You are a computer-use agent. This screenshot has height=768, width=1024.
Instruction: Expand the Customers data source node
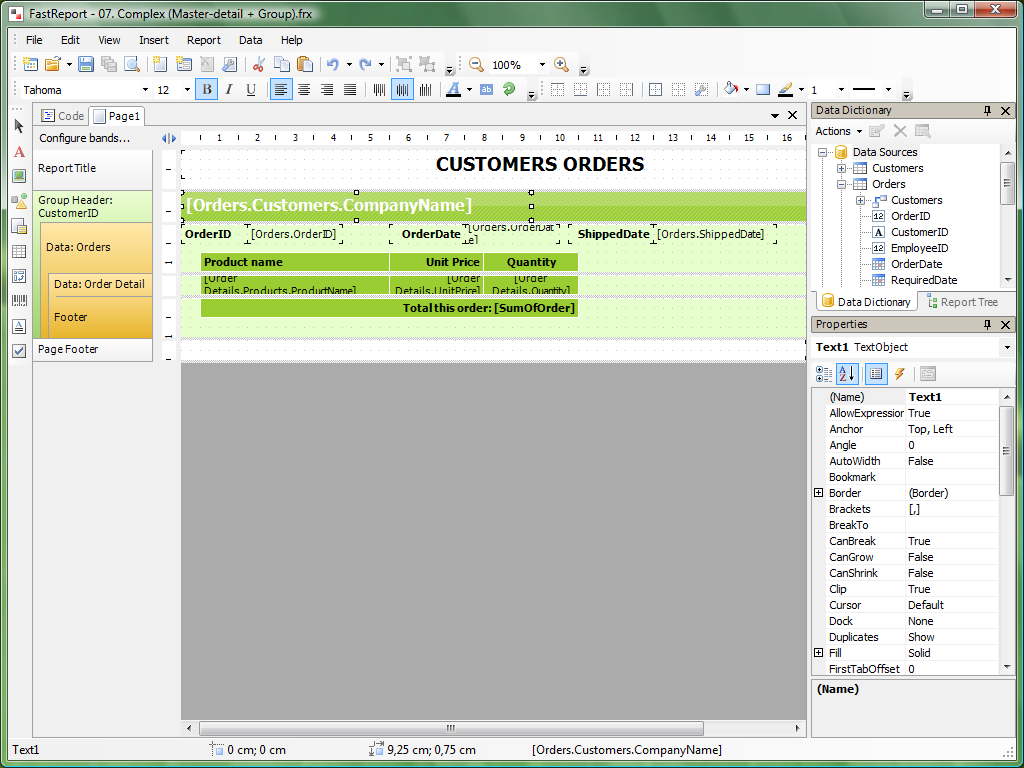coord(842,168)
